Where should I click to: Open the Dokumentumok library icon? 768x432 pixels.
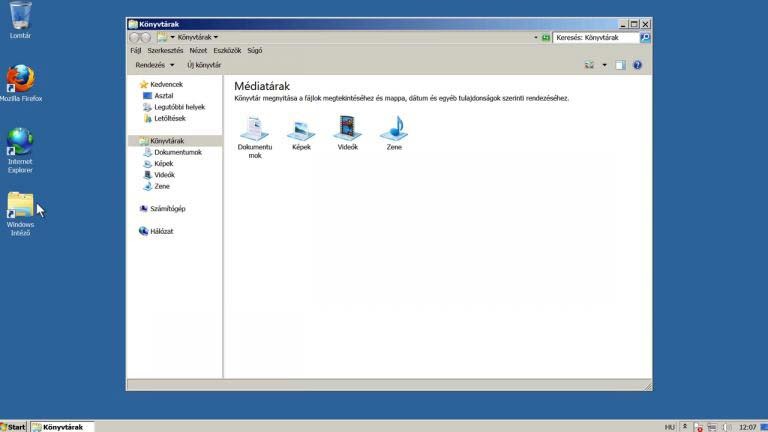pos(254,128)
